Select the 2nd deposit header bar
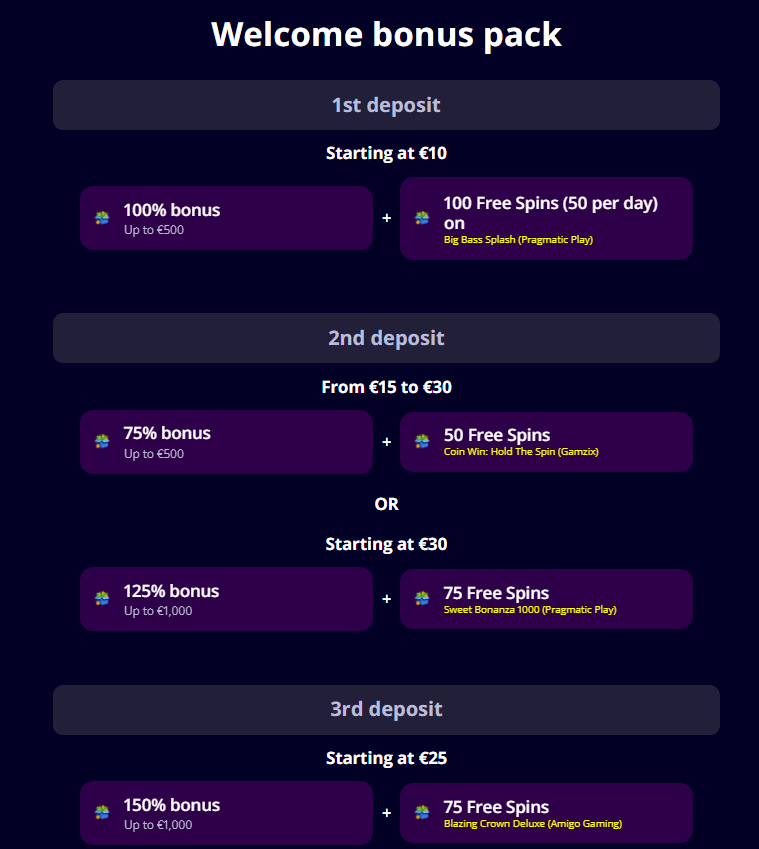Viewport: 759px width, 849px height. (386, 338)
